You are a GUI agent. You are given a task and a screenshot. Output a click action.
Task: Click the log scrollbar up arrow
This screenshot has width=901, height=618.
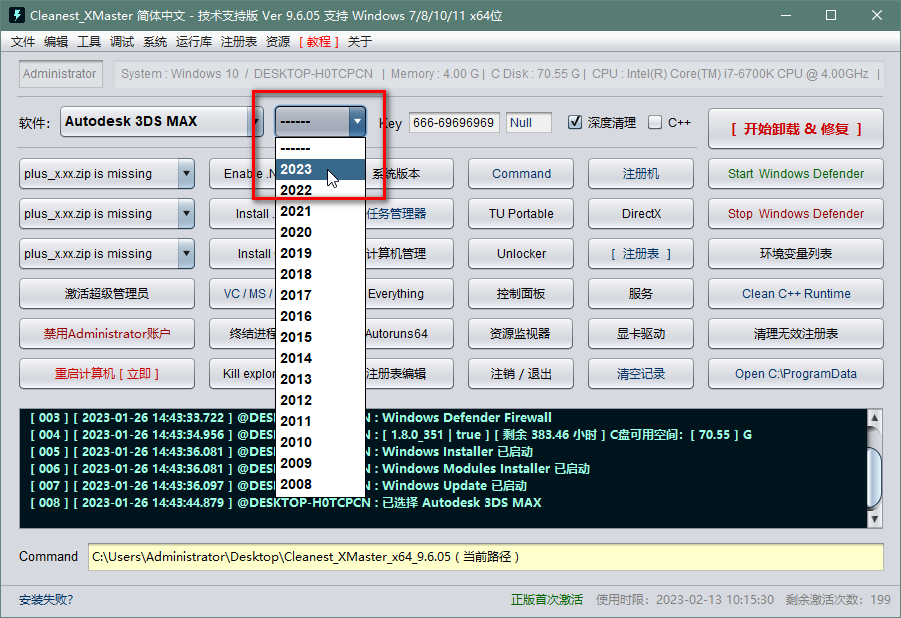tap(875, 417)
